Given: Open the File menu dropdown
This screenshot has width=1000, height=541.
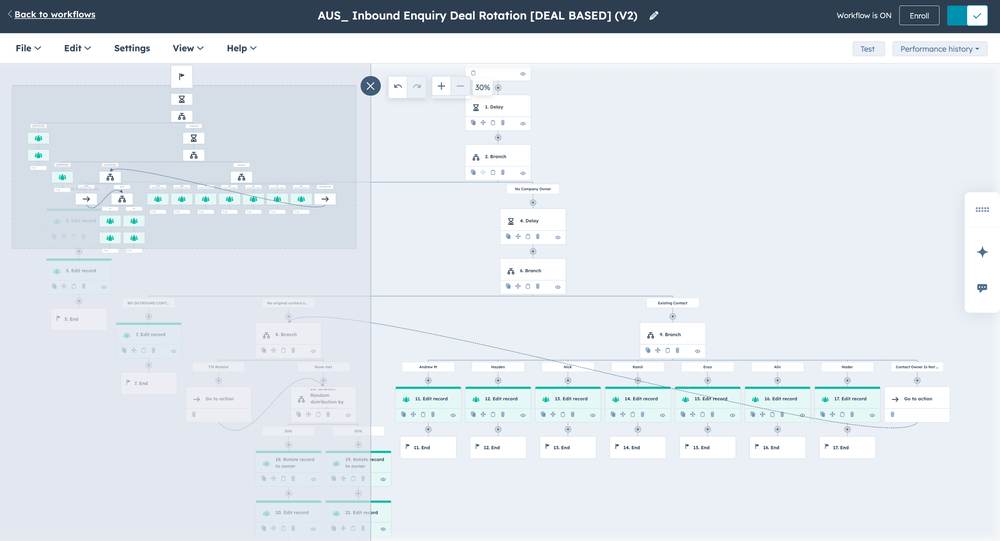Looking at the screenshot, I should (x=28, y=48).
